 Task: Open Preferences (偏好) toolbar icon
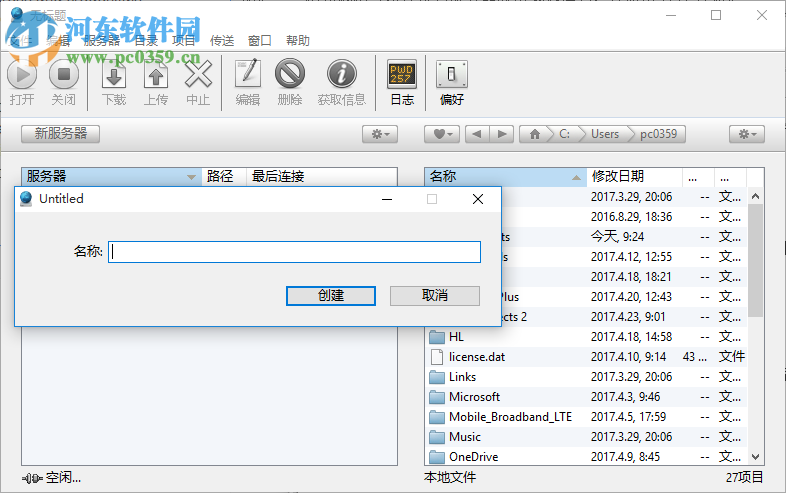452,74
